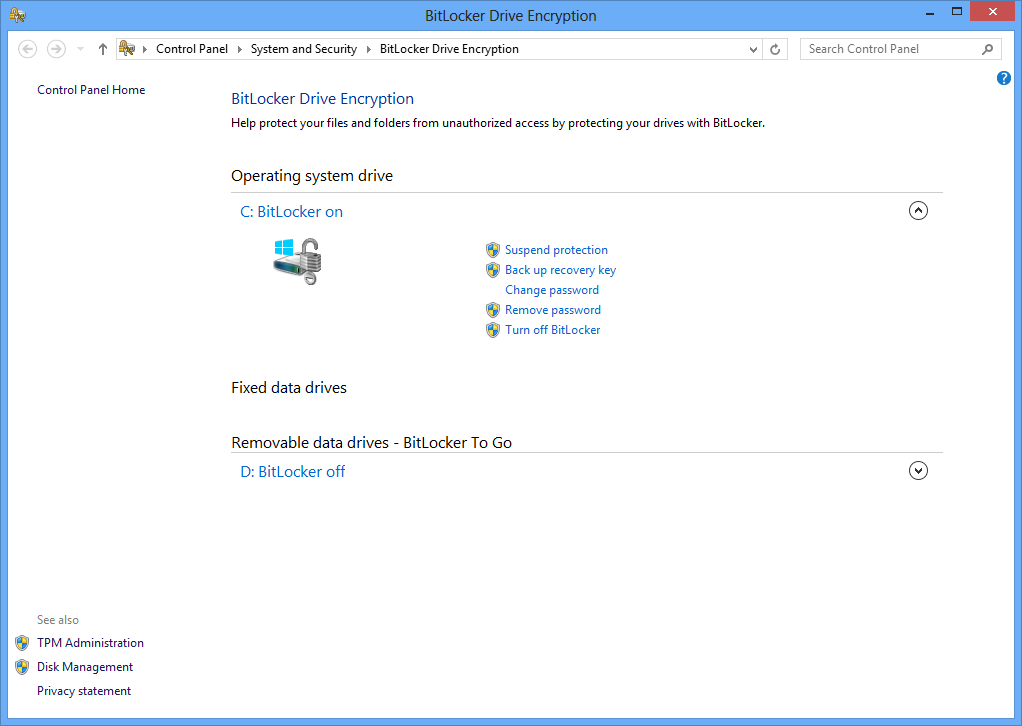Click the BitLocker icon in the address bar
The height and width of the screenshot is (726, 1022).
click(127, 49)
